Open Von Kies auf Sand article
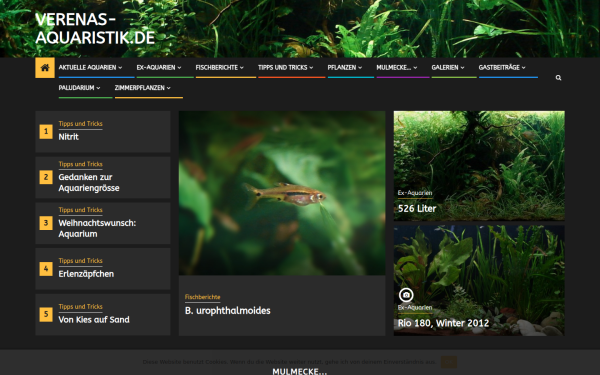Viewport: 600px width, 375px height. 94,320
